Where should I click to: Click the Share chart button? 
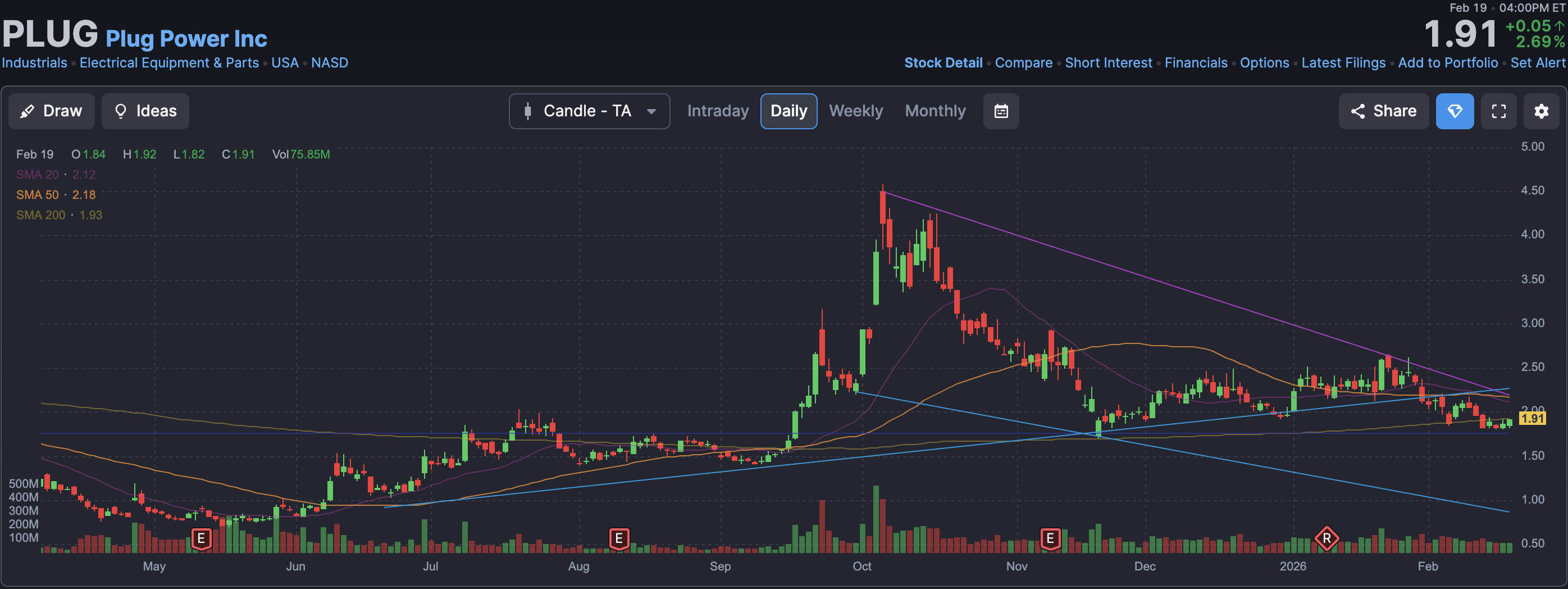(1383, 111)
